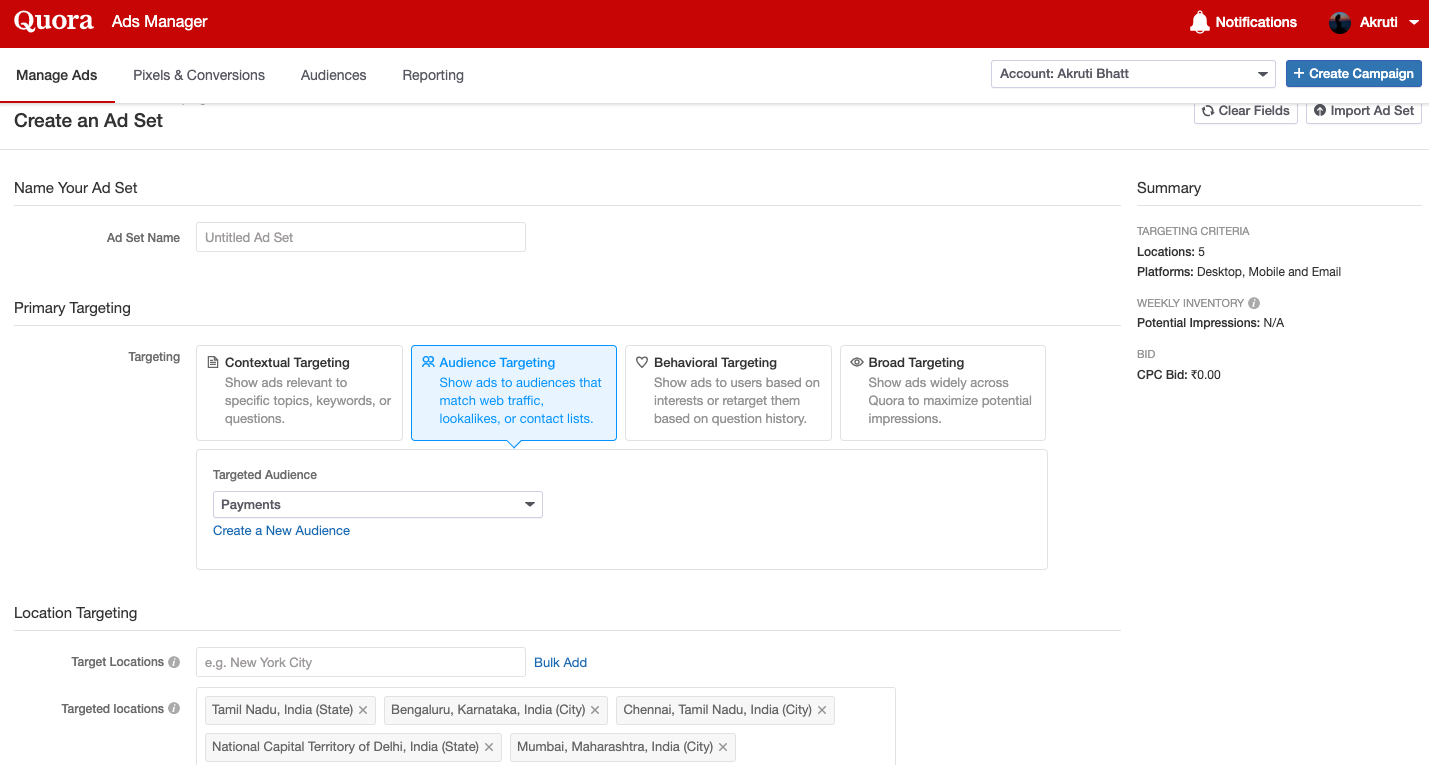Click the Bulk Add link

pyautogui.click(x=560, y=662)
